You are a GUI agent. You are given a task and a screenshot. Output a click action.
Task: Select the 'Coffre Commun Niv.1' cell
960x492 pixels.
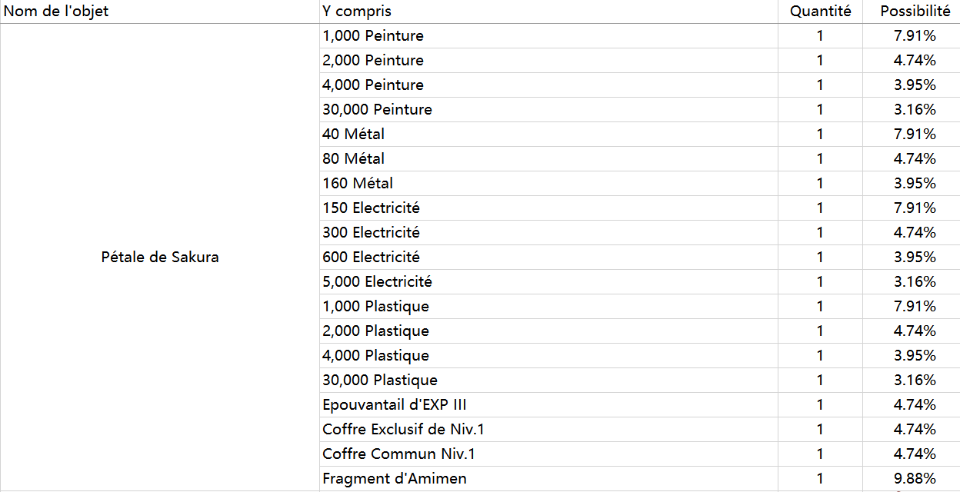(549, 454)
